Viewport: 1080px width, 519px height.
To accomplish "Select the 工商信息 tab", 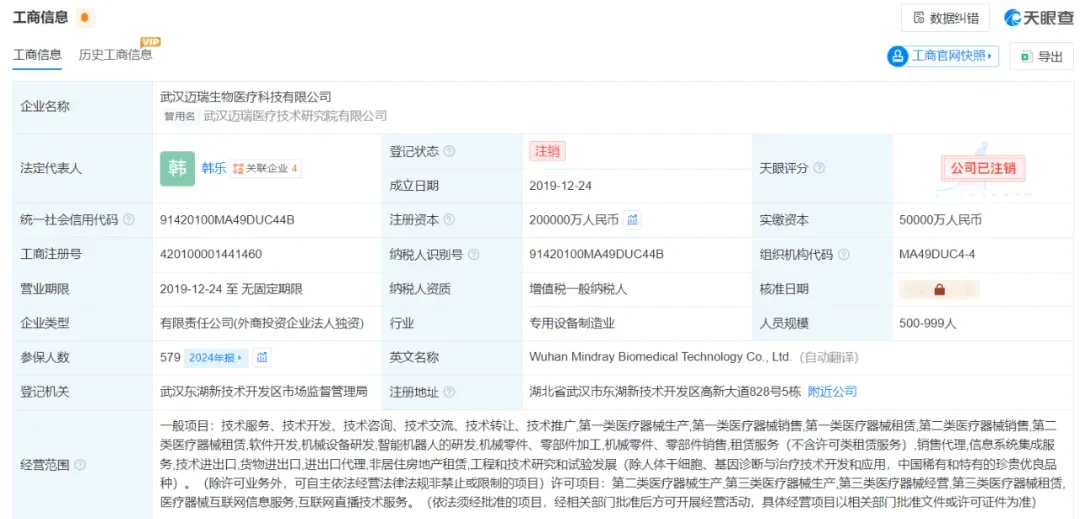I will tap(37, 55).
